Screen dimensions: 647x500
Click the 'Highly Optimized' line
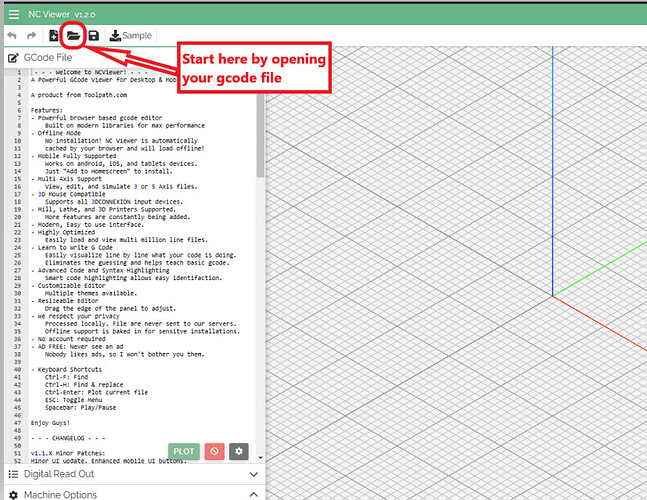[63, 232]
